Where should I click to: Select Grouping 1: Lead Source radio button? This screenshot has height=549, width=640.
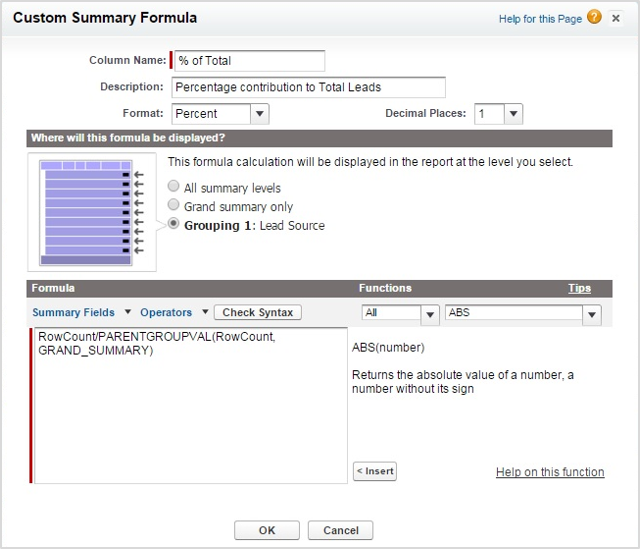173,224
